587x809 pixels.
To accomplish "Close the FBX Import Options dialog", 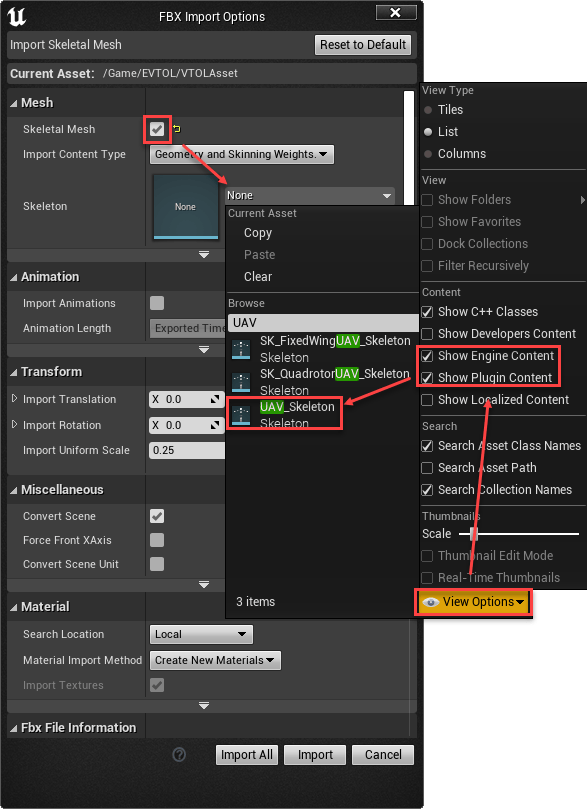I will pos(396,12).
